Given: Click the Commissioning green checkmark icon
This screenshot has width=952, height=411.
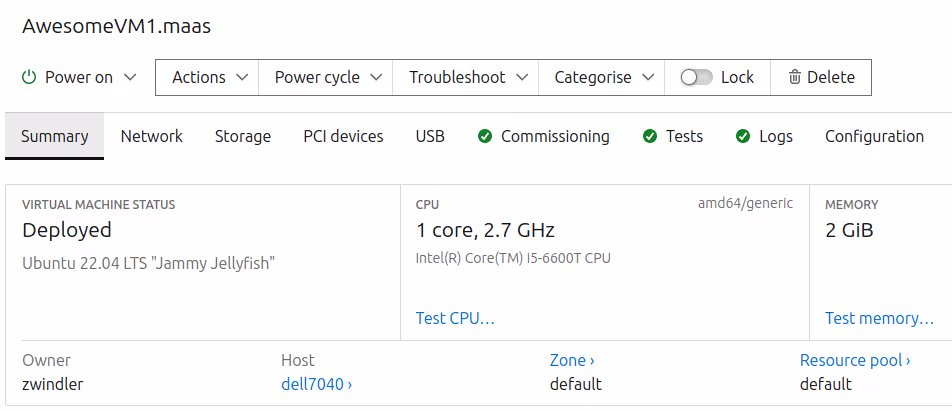Looking at the screenshot, I should pos(485,136).
